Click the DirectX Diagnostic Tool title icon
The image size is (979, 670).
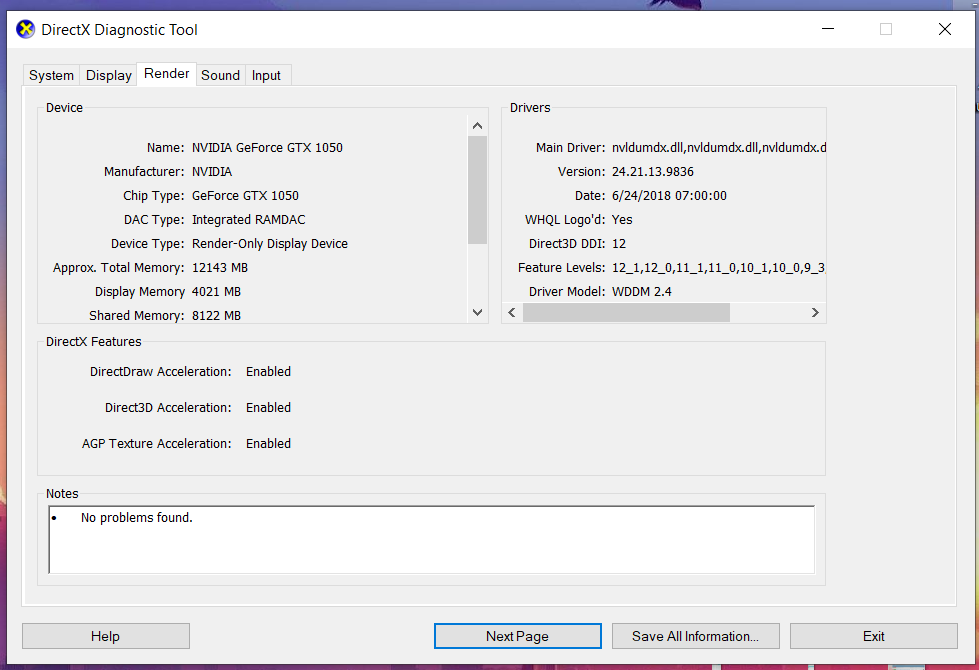[26, 29]
